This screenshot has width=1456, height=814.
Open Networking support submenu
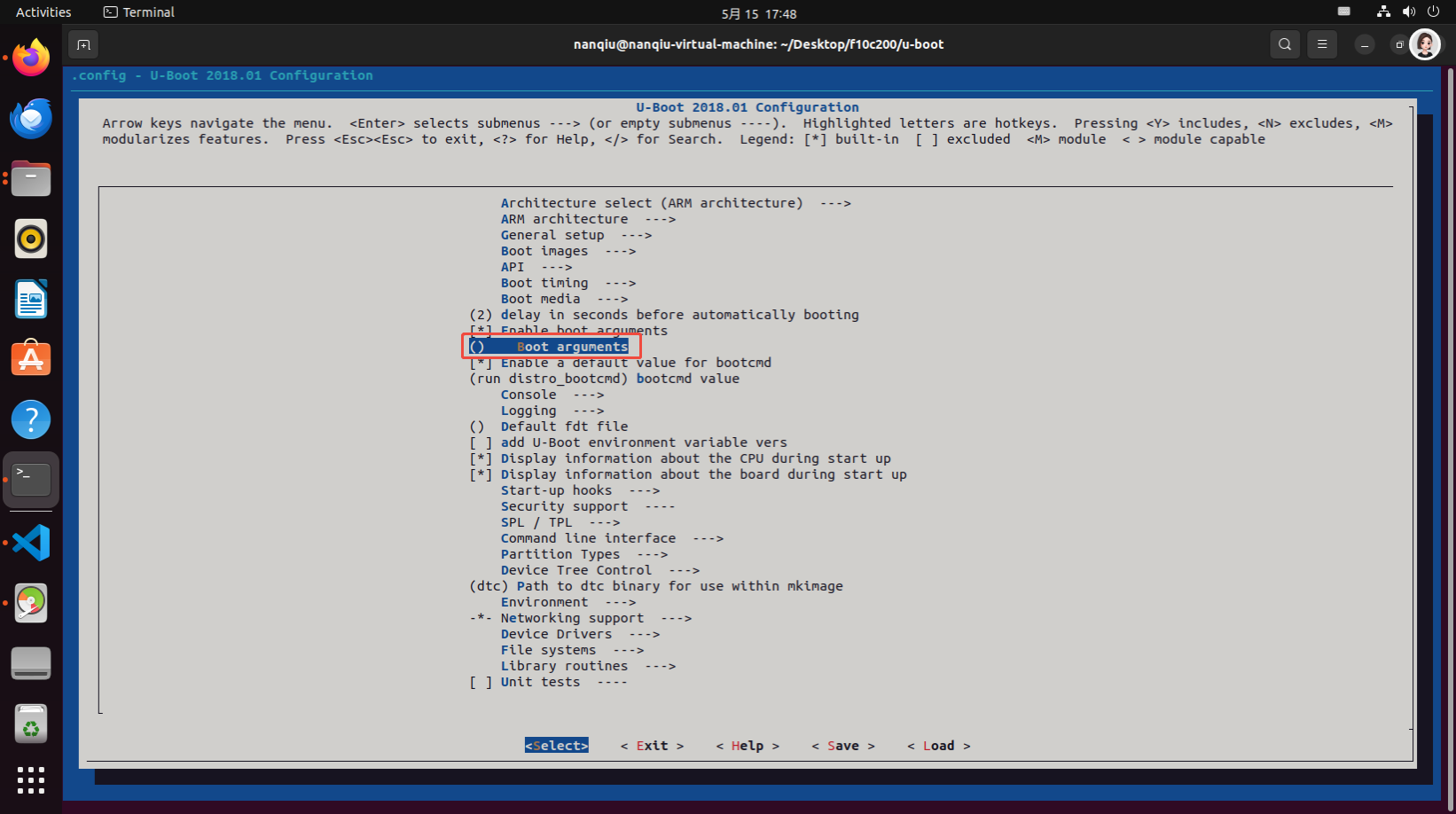click(x=581, y=618)
